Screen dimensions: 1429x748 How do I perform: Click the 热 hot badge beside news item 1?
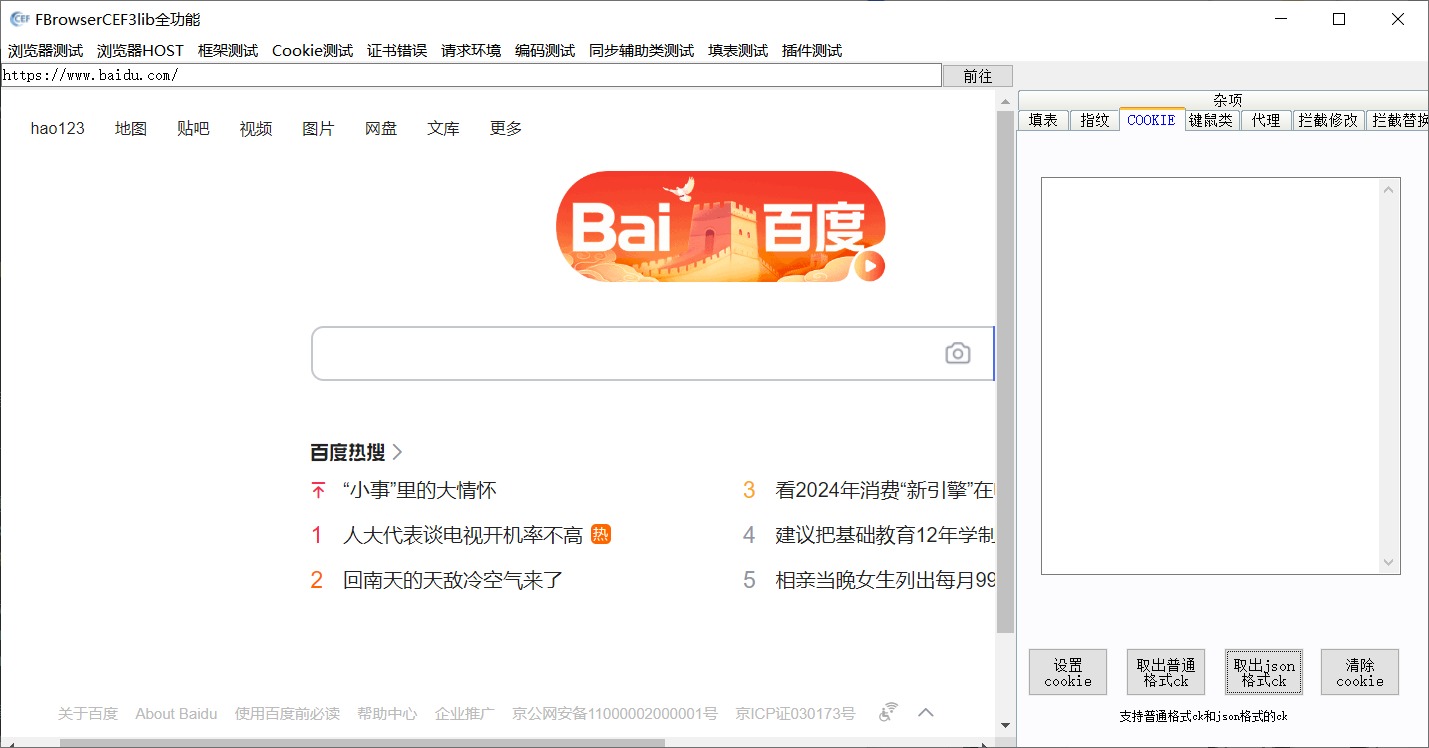pyautogui.click(x=600, y=534)
